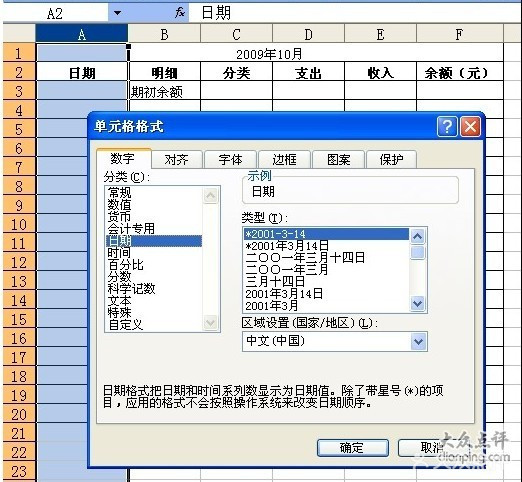The height and width of the screenshot is (482, 522).
Task: Select column E header
Action: (380, 34)
